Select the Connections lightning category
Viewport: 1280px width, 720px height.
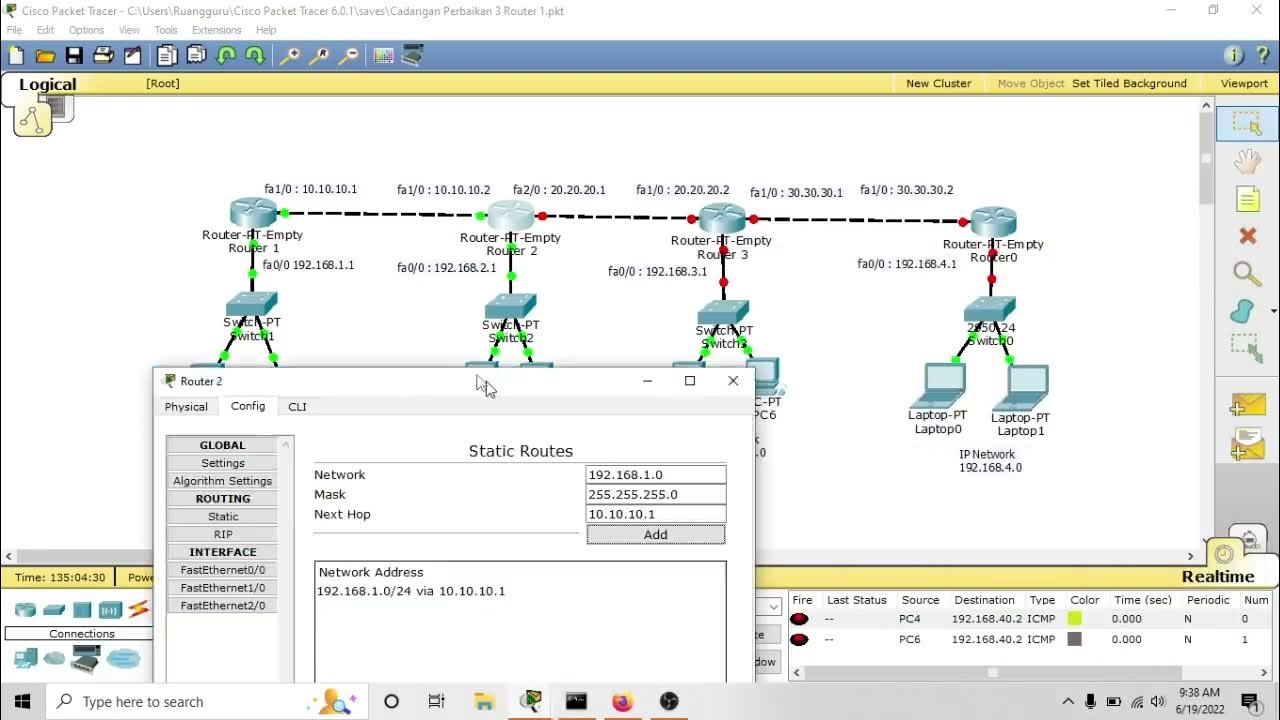(x=139, y=609)
